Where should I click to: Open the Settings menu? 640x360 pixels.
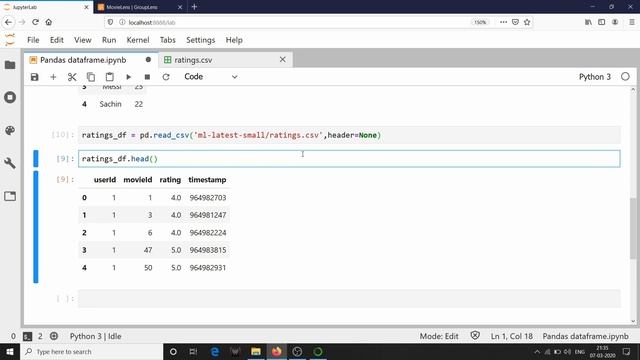200,40
